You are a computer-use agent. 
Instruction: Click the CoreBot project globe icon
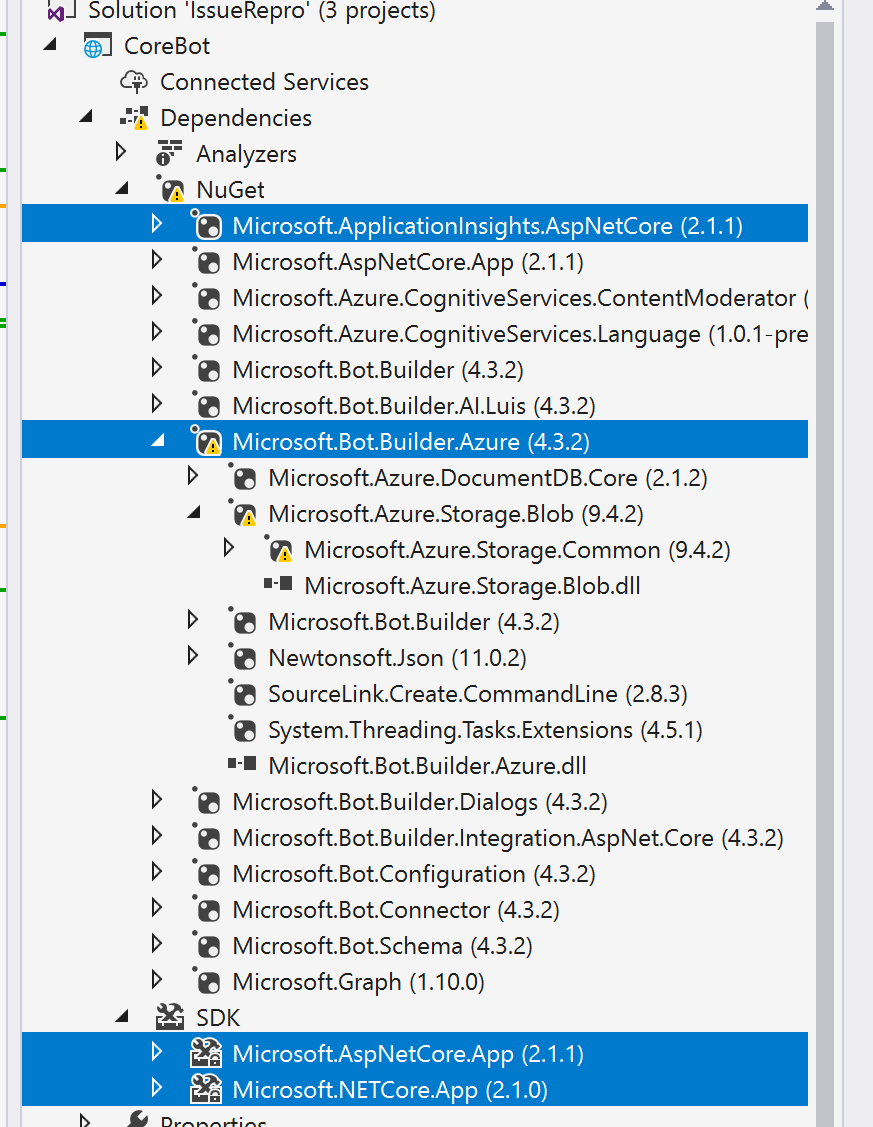[98, 46]
